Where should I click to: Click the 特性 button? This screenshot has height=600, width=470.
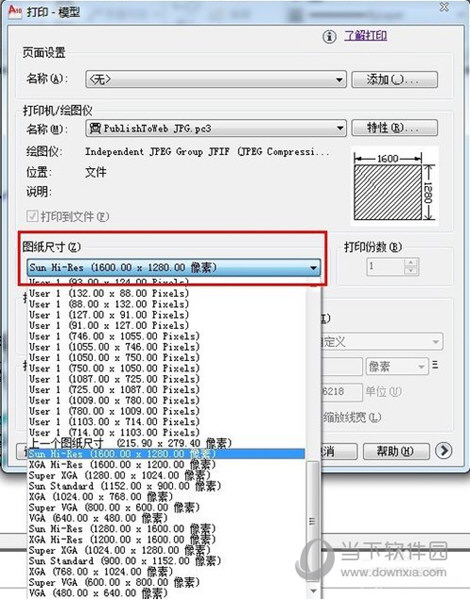[x=394, y=128]
